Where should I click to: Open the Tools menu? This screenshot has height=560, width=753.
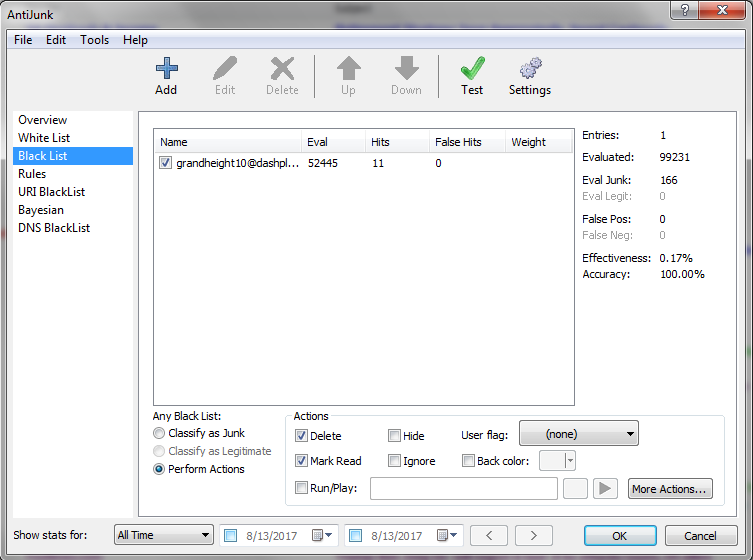[95, 40]
